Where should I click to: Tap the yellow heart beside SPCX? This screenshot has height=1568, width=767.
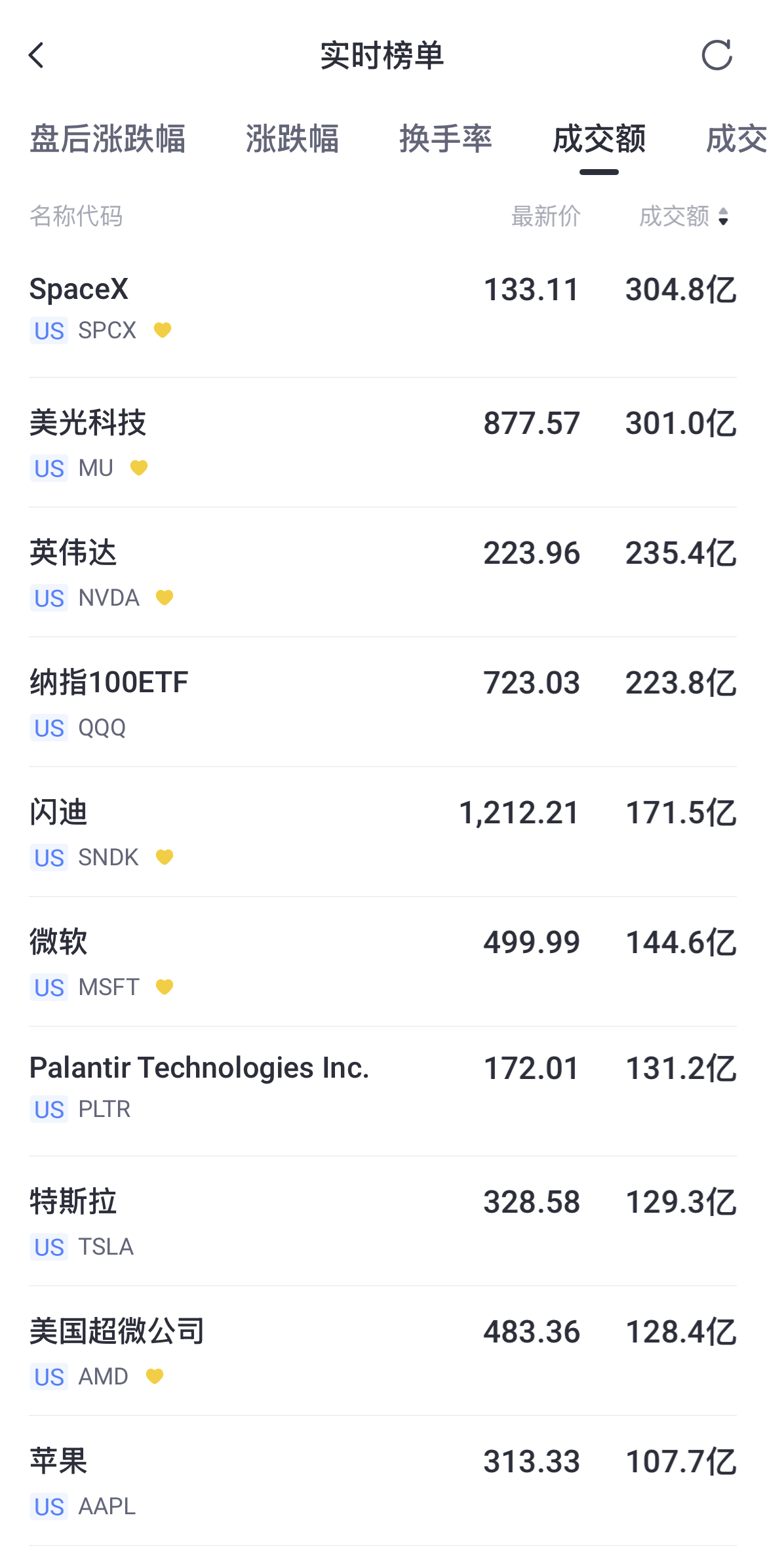click(163, 330)
